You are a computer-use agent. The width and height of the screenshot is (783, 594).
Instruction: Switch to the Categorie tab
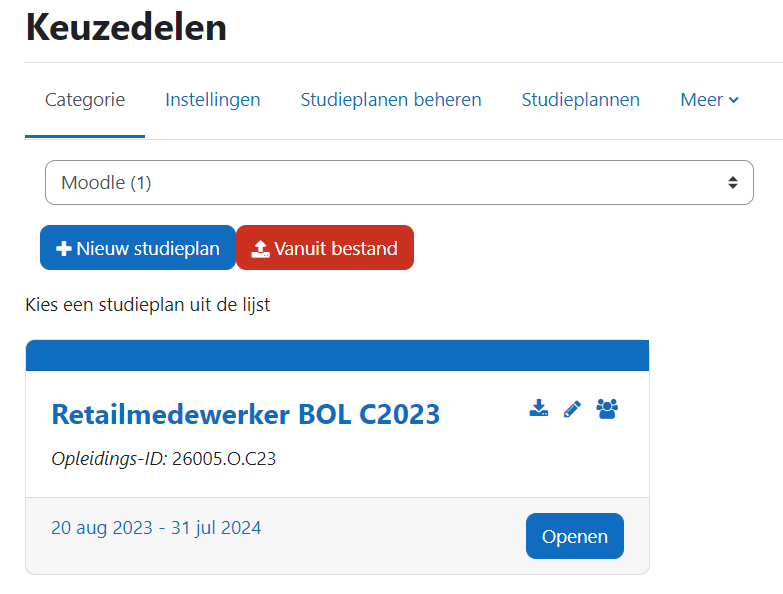(x=85, y=100)
